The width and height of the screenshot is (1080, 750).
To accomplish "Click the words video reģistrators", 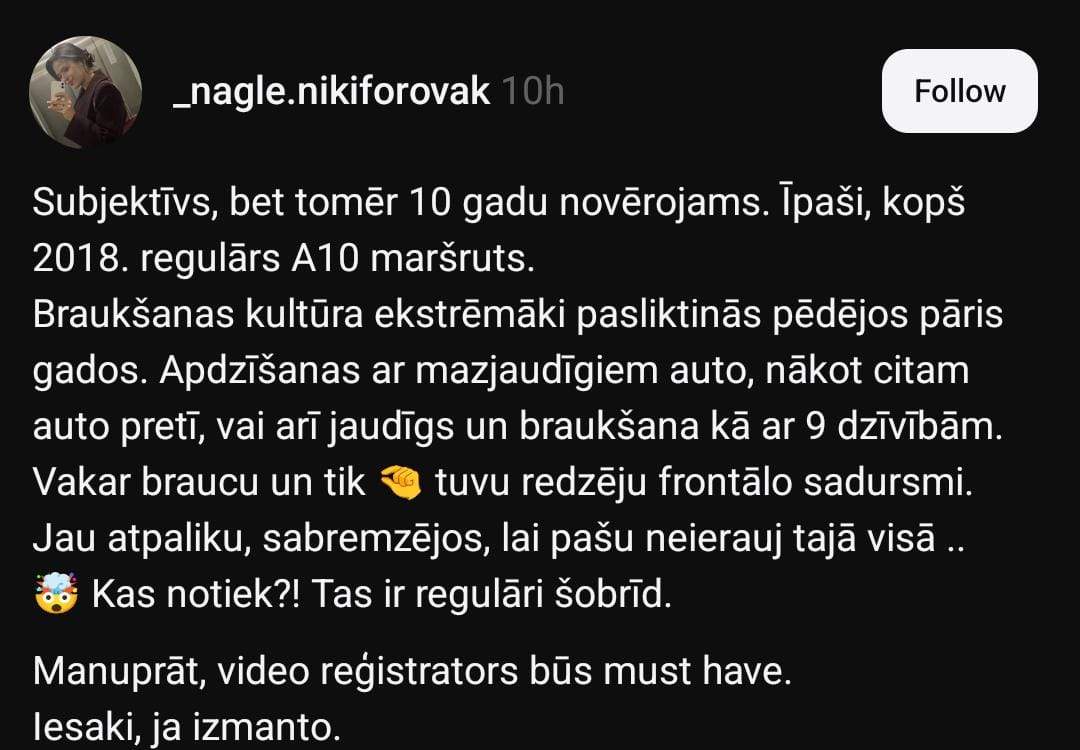I will coord(366,671).
